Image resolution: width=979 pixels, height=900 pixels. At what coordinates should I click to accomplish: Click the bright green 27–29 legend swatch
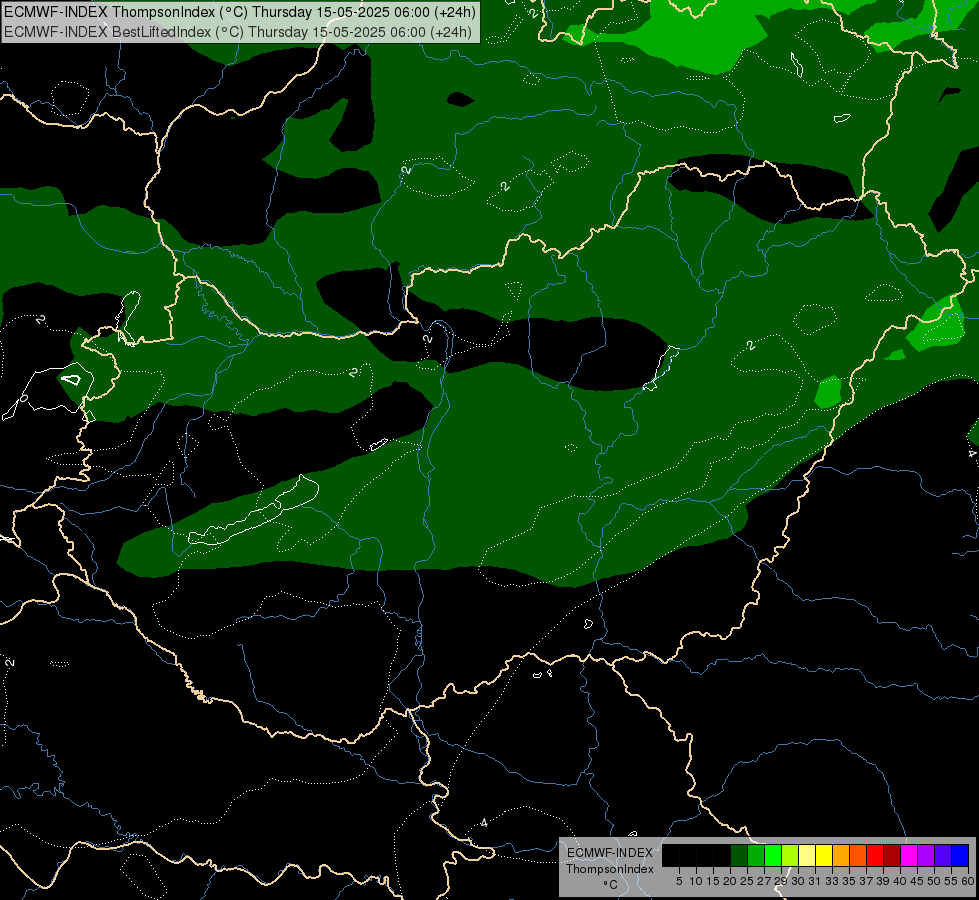773,855
